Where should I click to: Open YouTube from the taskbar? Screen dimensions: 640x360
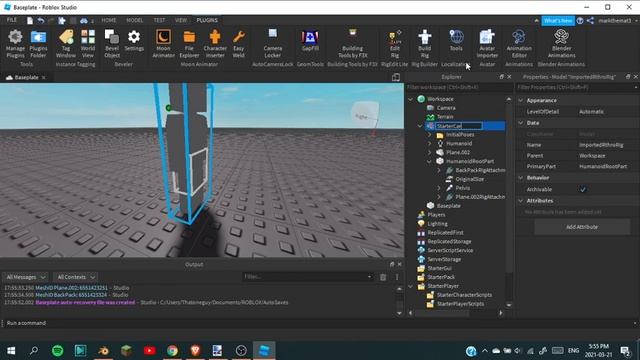click(149, 350)
